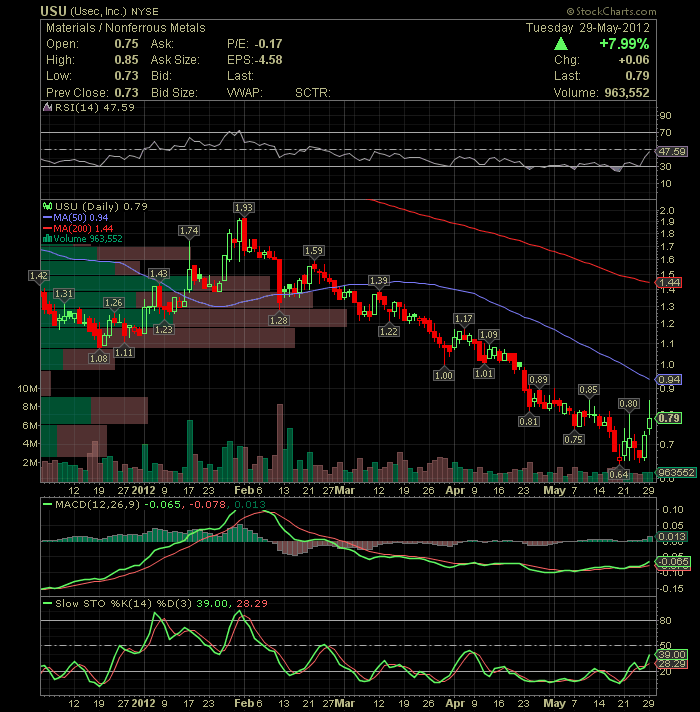Viewport: 700px width, 712px height.
Task: Click the SCTR label
Action: point(313,93)
